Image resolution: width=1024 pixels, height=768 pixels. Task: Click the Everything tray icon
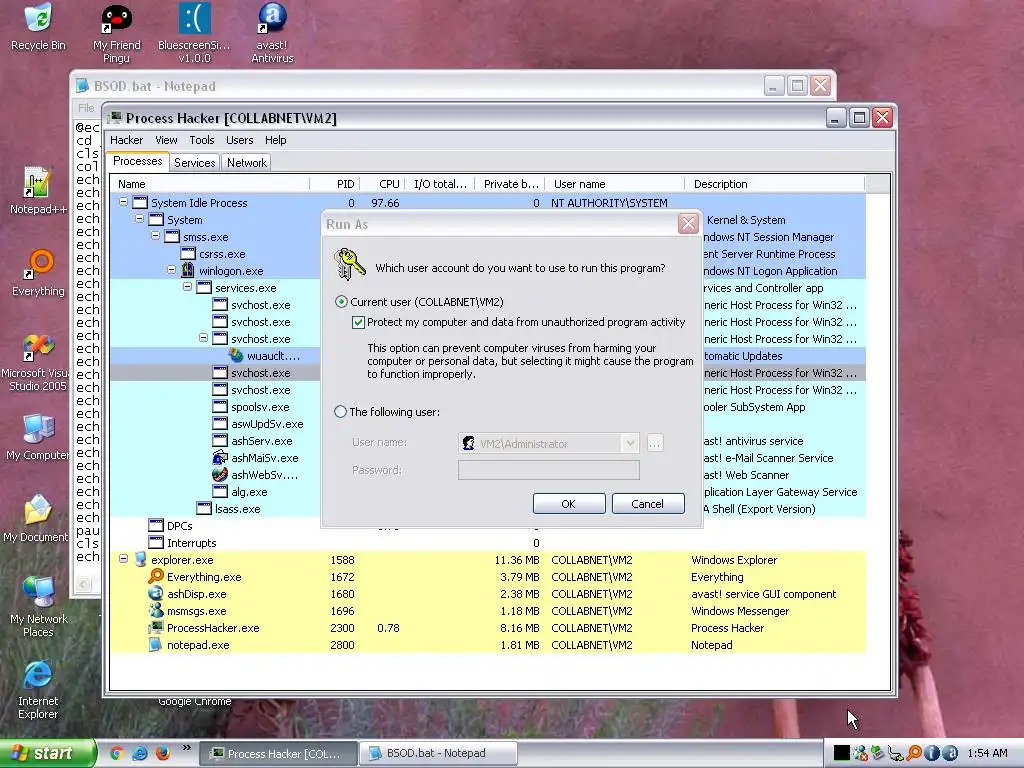(x=914, y=753)
